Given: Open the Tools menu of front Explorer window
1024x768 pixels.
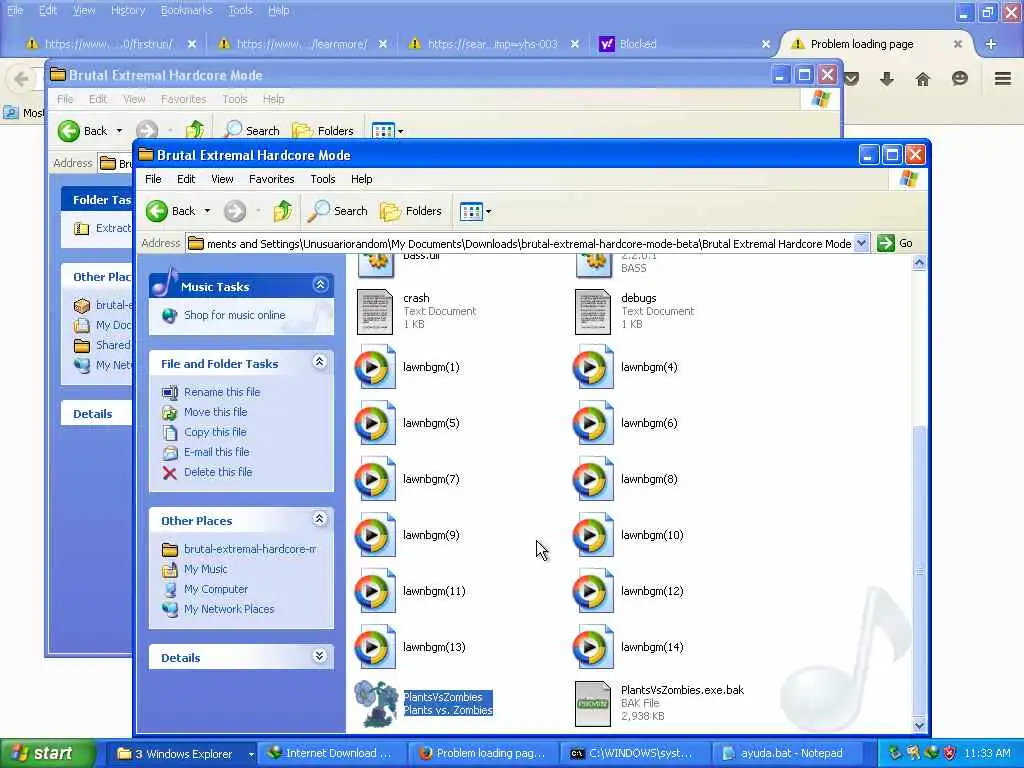Looking at the screenshot, I should pyautogui.click(x=323, y=179).
